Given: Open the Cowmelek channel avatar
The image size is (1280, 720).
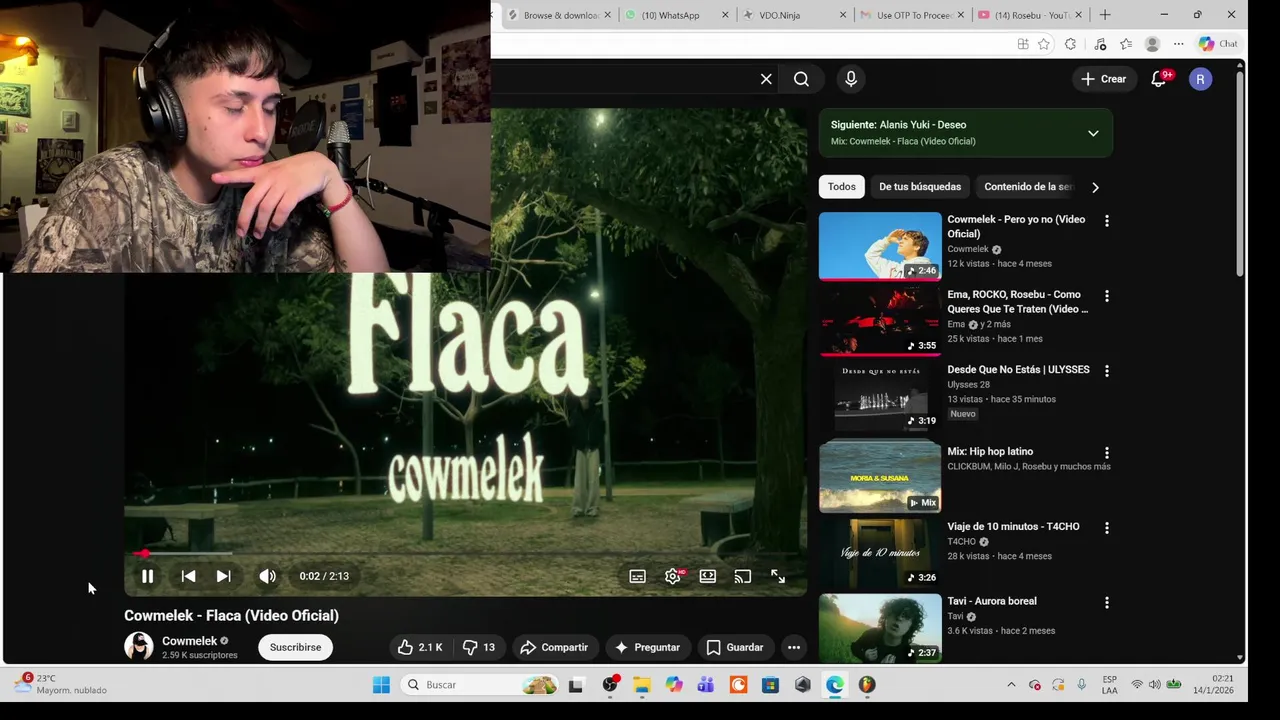Looking at the screenshot, I should click(x=139, y=647).
